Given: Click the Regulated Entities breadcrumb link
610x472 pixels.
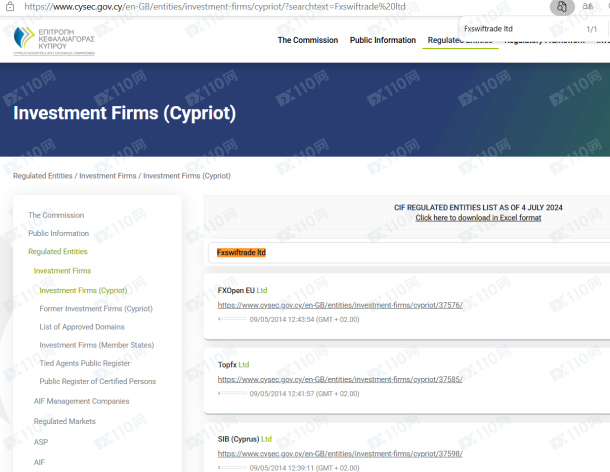Looking at the screenshot, I should 43,176.
